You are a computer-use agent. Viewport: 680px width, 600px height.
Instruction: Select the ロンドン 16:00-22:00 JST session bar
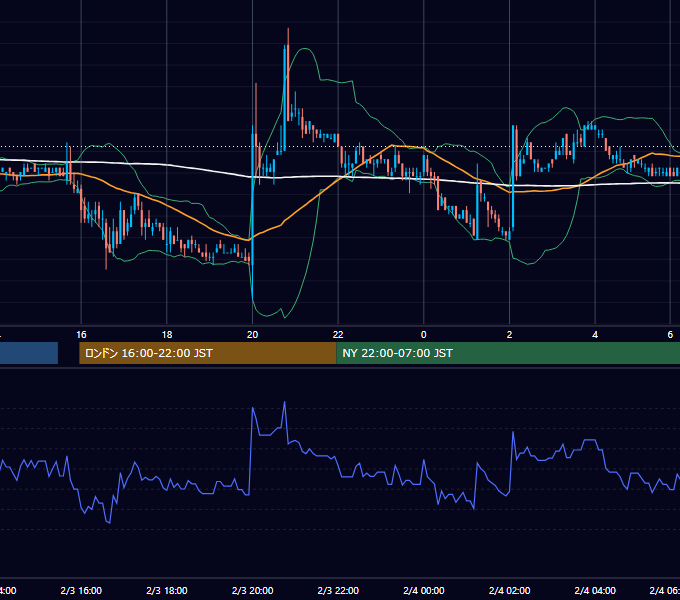tap(207, 353)
